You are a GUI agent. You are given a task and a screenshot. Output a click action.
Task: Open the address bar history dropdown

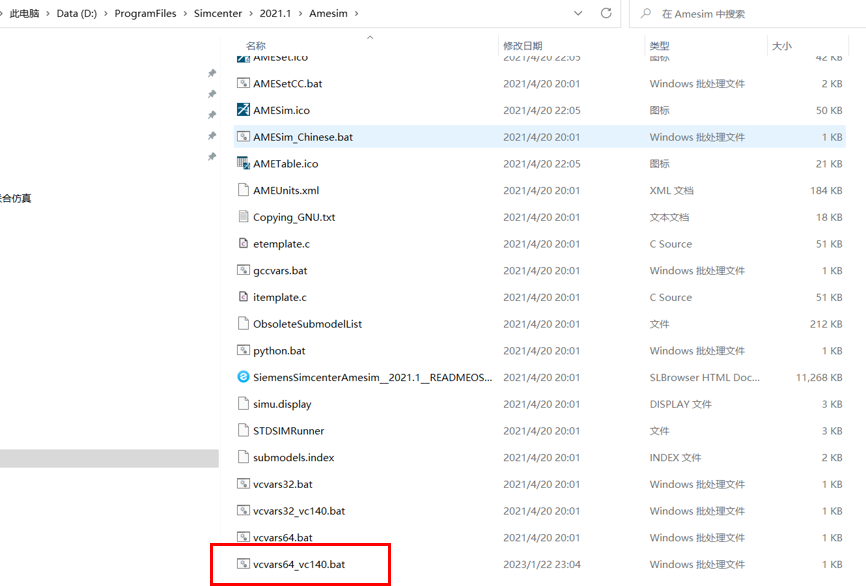tap(578, 13)
